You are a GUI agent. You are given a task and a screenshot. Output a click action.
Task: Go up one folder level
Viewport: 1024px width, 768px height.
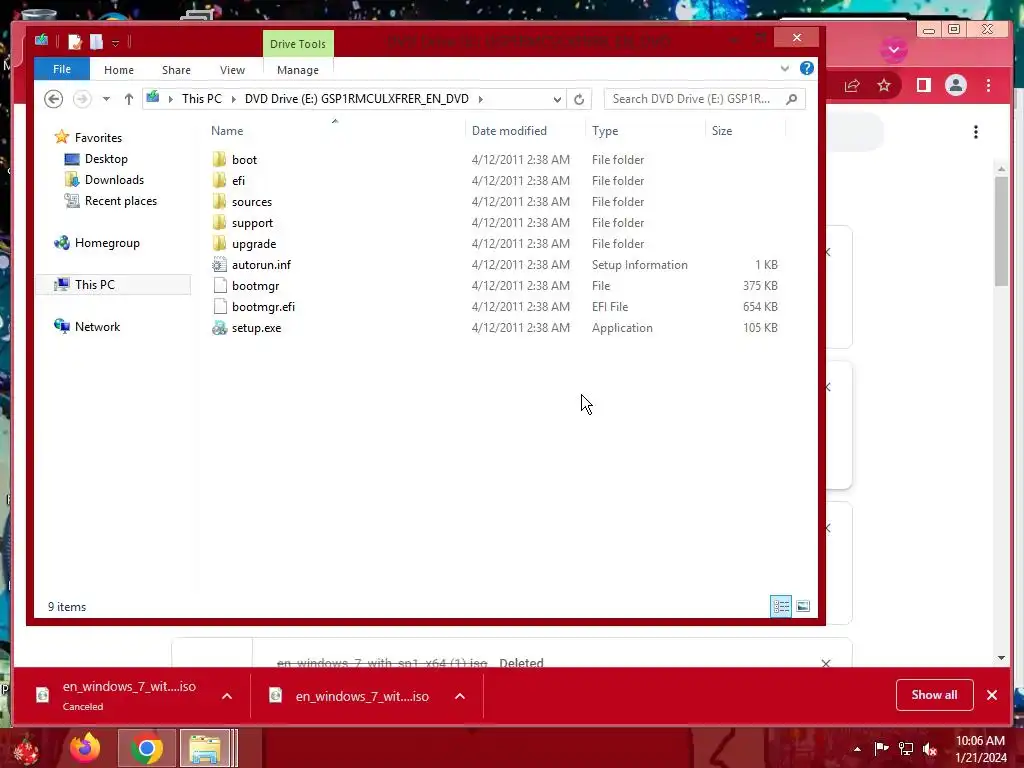(129, 99)
